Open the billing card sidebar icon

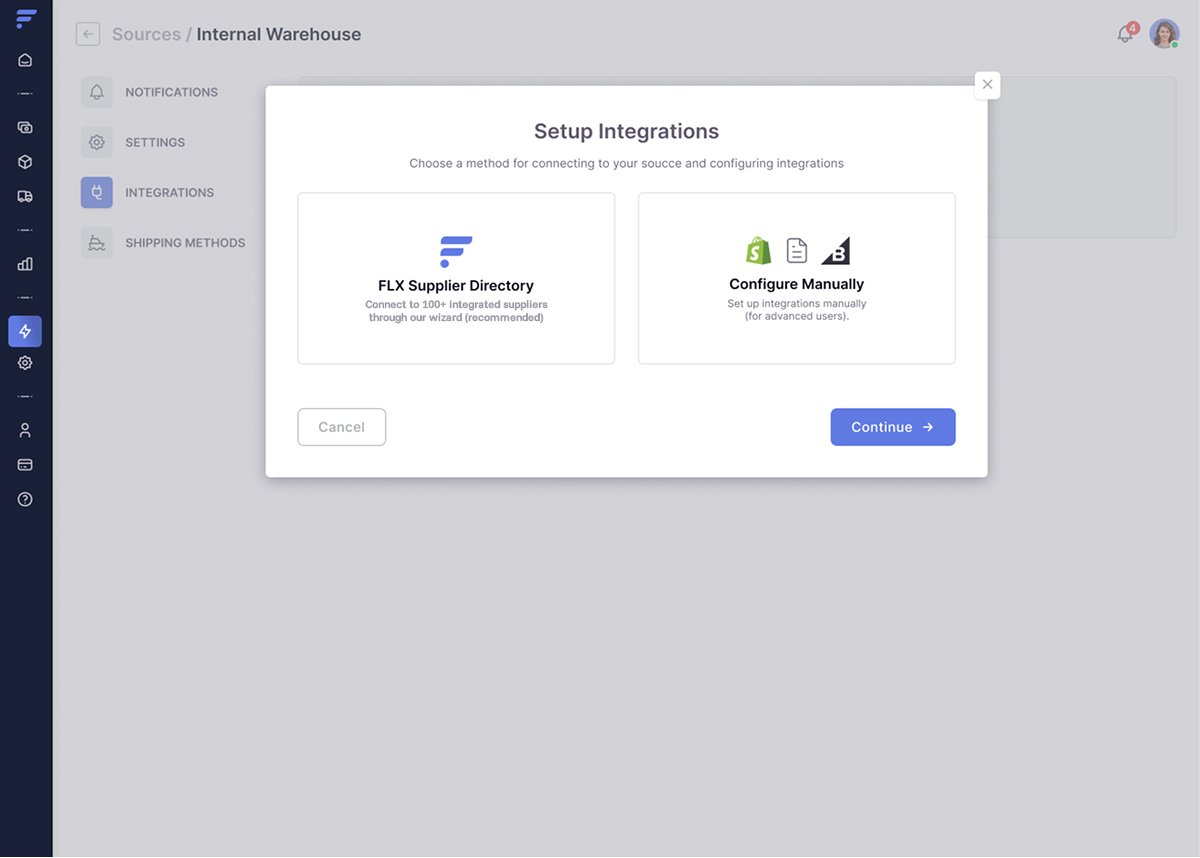point(25,465)
